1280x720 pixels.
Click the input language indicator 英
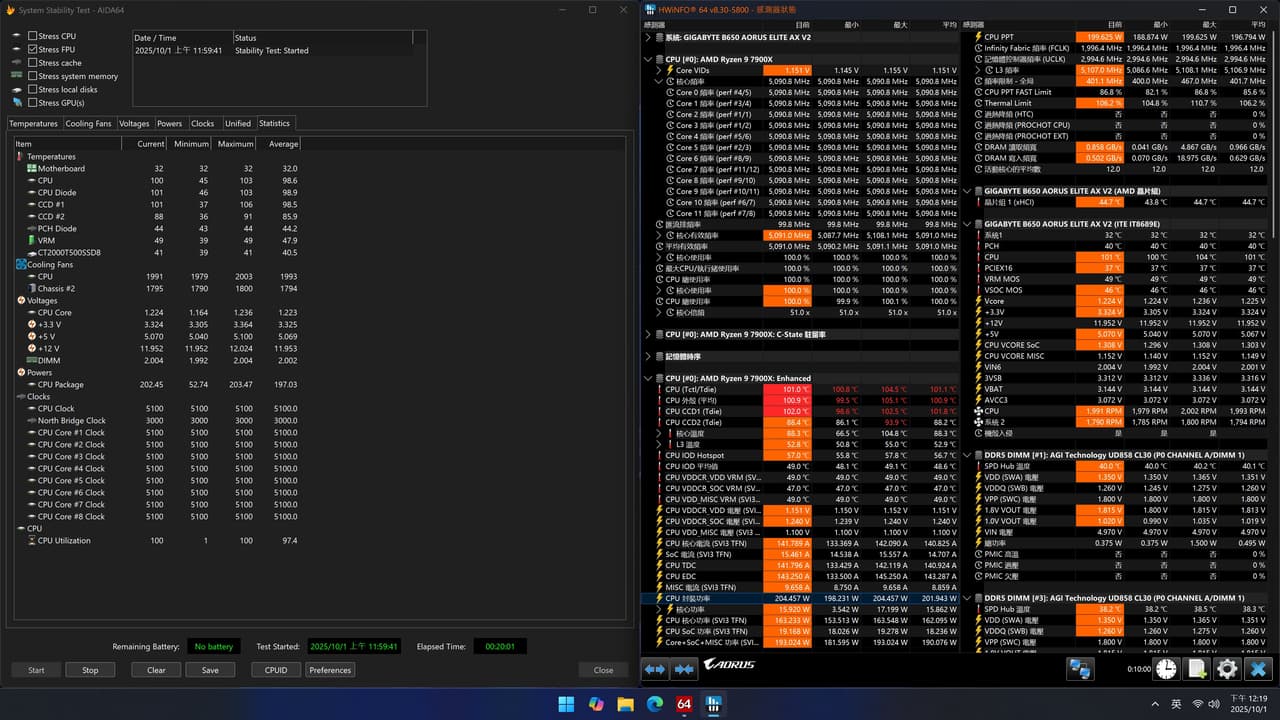tap(1176, 704)
